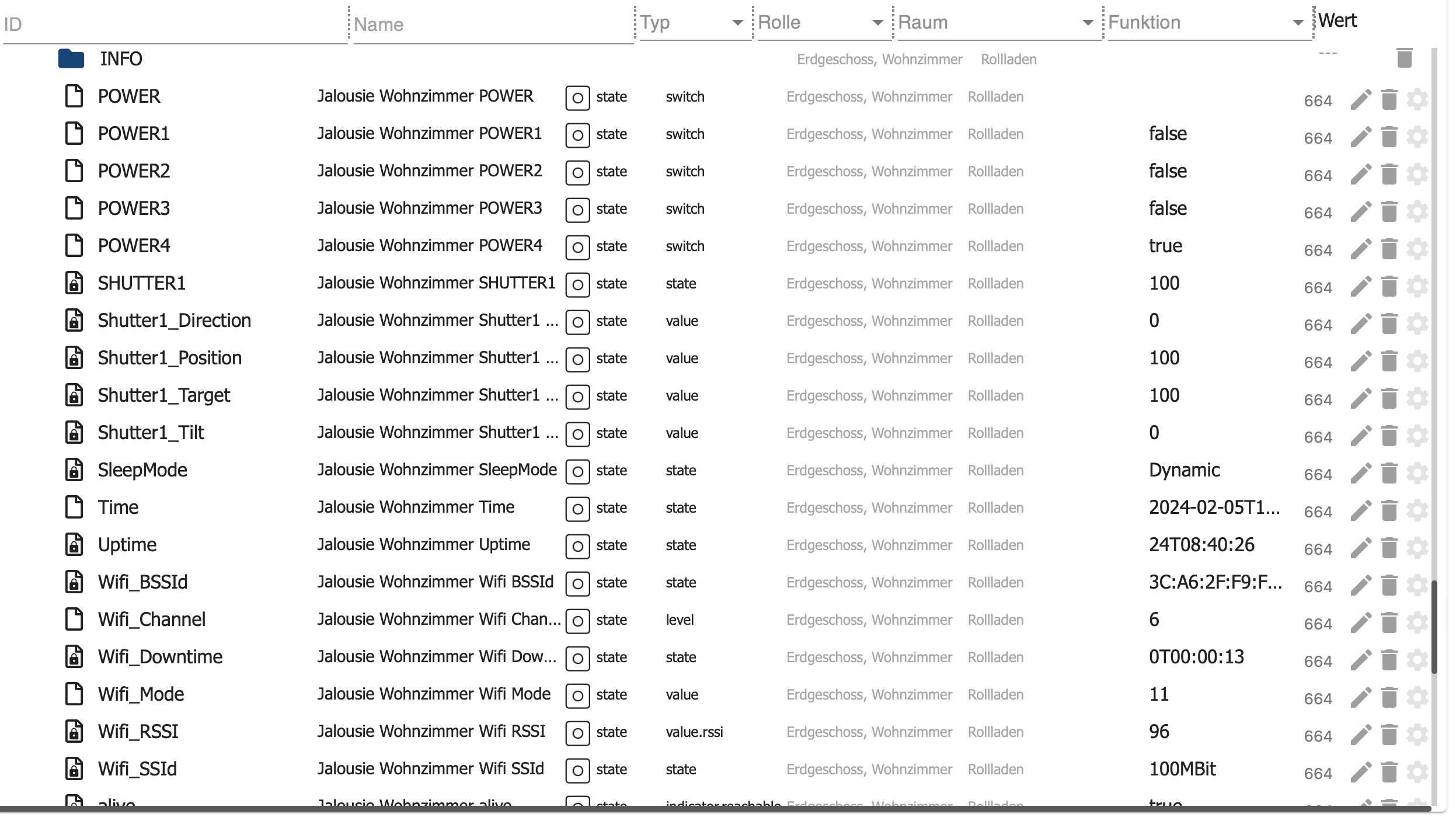Open the Typ filter dropdown
The width and height of the screenshot is (1456, 821).
[737, 23]
